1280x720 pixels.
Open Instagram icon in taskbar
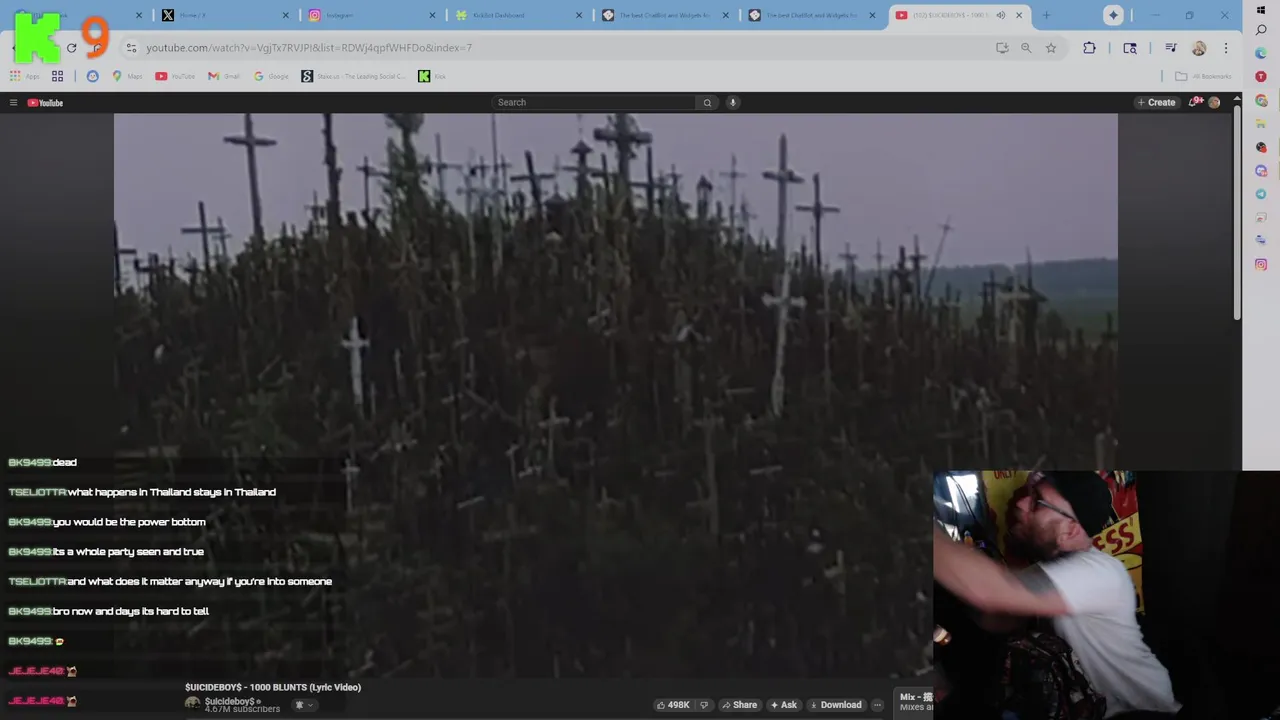[1261, 264]
